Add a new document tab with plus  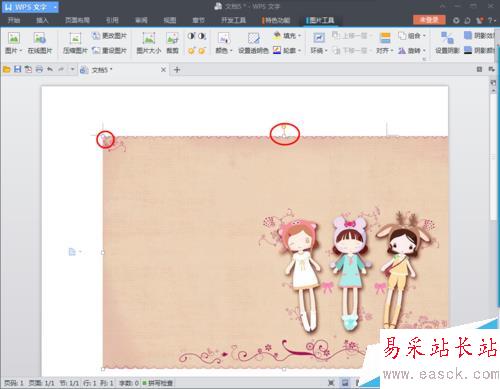[177, 70]
